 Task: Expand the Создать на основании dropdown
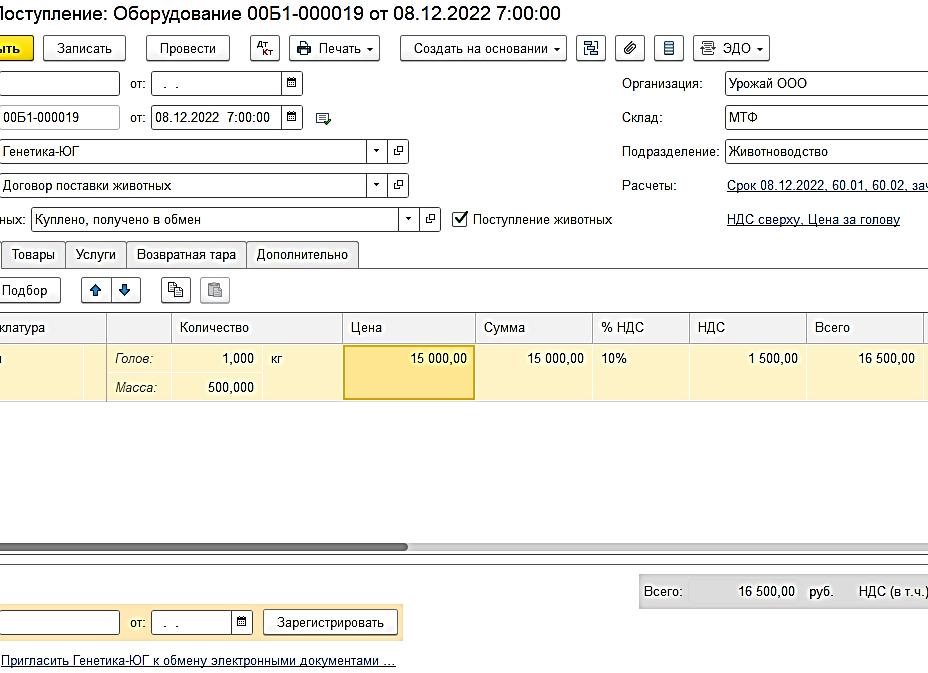[x=484, y=49]
